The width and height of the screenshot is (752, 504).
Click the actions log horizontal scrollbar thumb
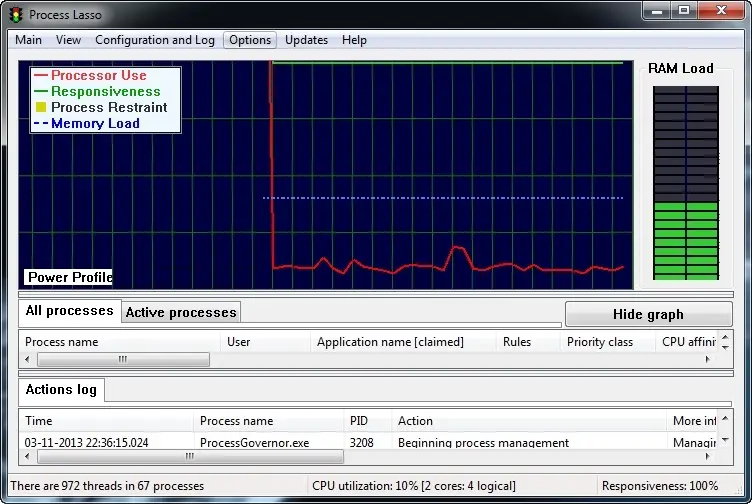[x=190, y=457]
